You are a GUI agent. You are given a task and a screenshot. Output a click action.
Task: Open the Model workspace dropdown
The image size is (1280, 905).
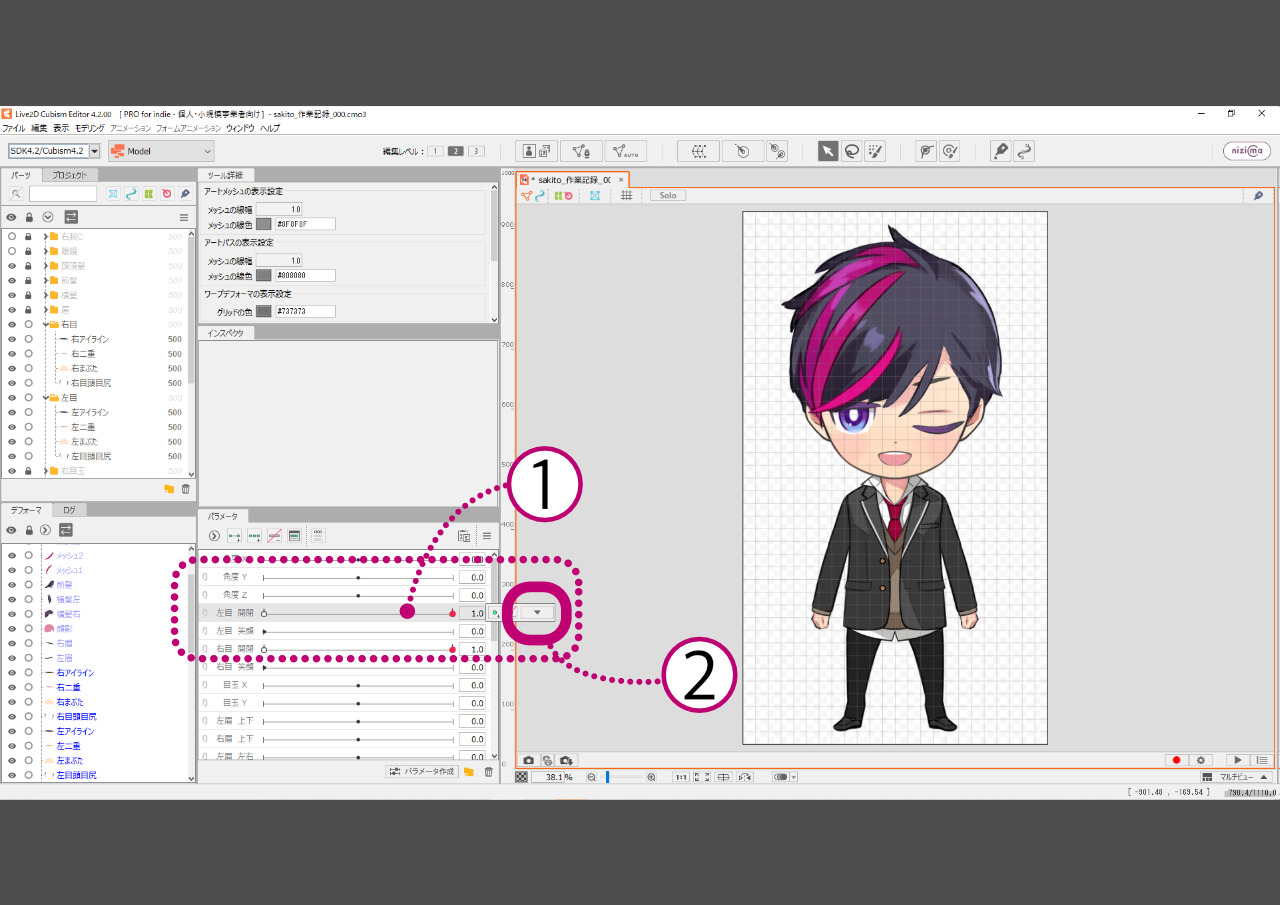[x=161, y=151]
